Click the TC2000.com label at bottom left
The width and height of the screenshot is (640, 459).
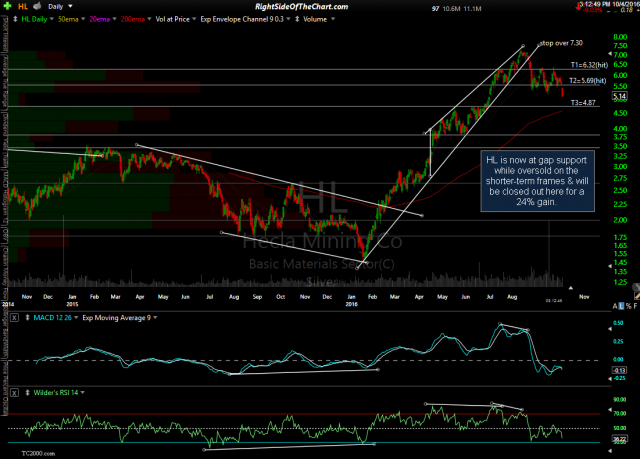click(38, 453)
